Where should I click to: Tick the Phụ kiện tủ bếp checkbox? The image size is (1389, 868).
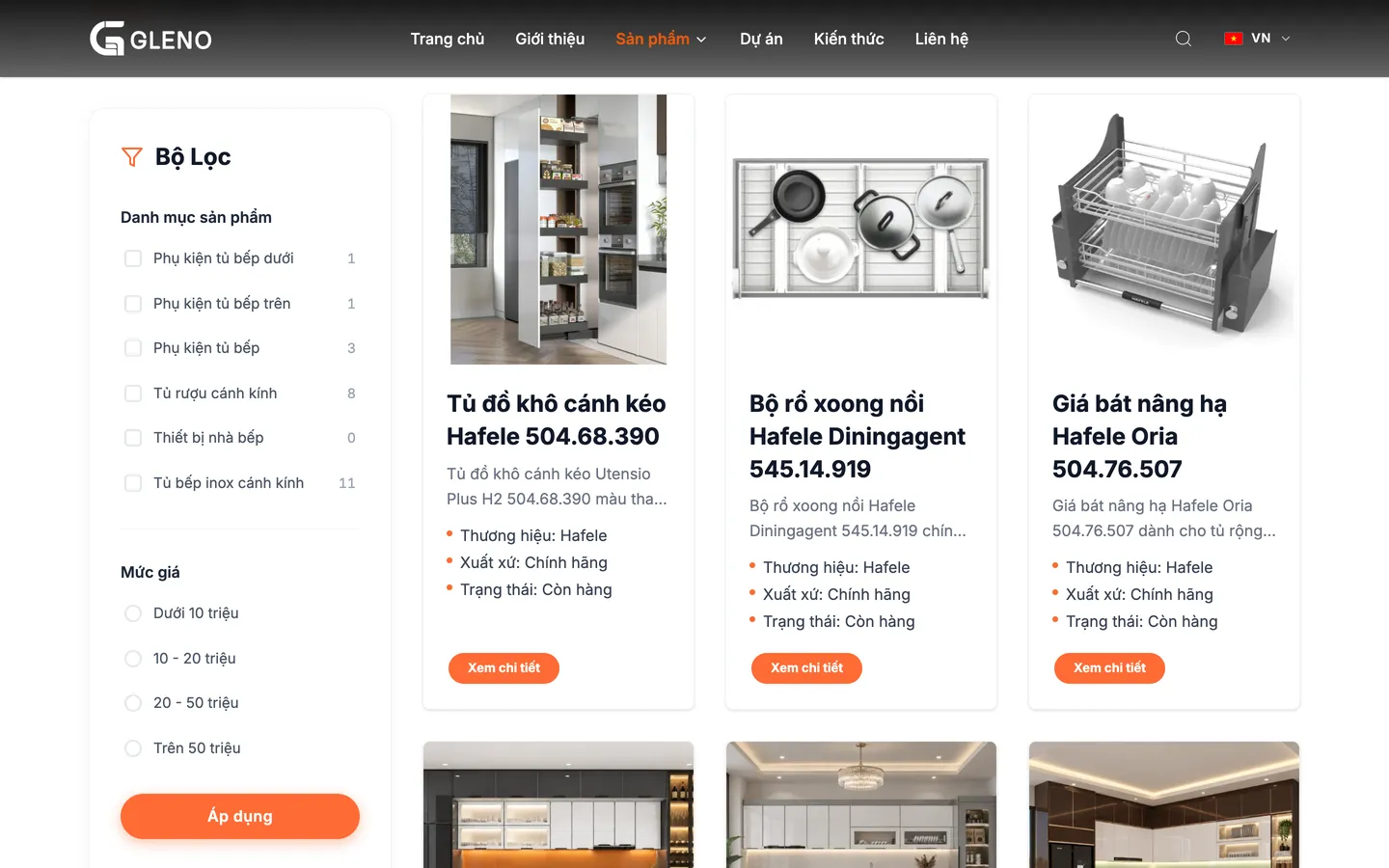coord(133,348)
